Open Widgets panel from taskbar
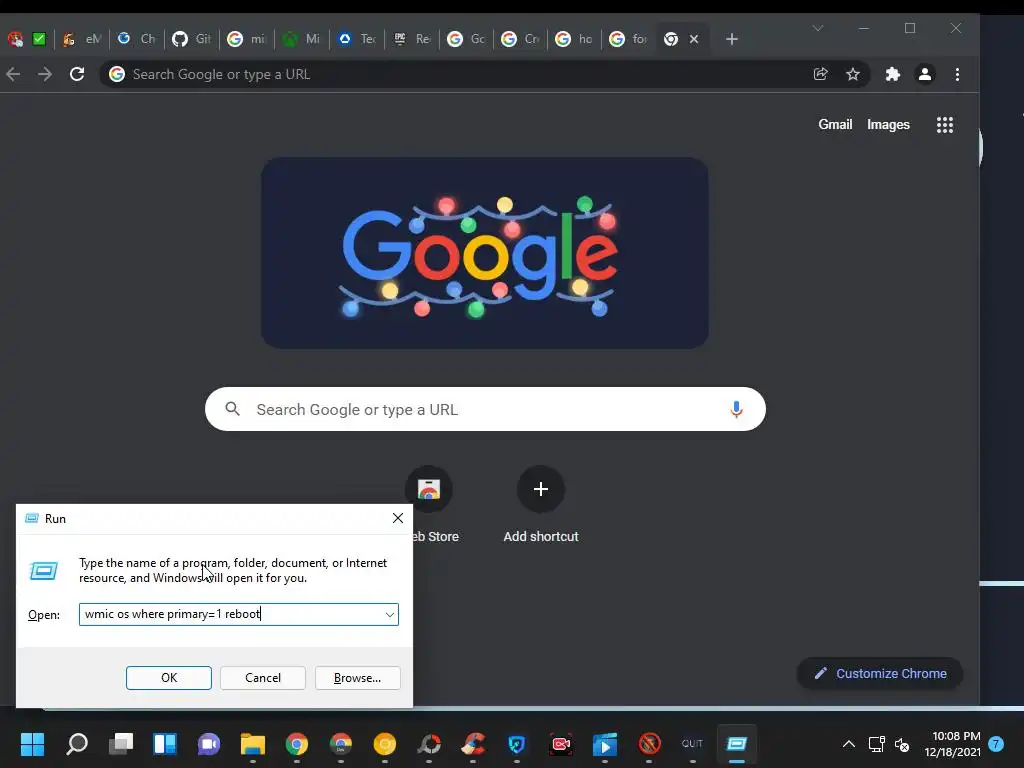 tap(165, 744)
